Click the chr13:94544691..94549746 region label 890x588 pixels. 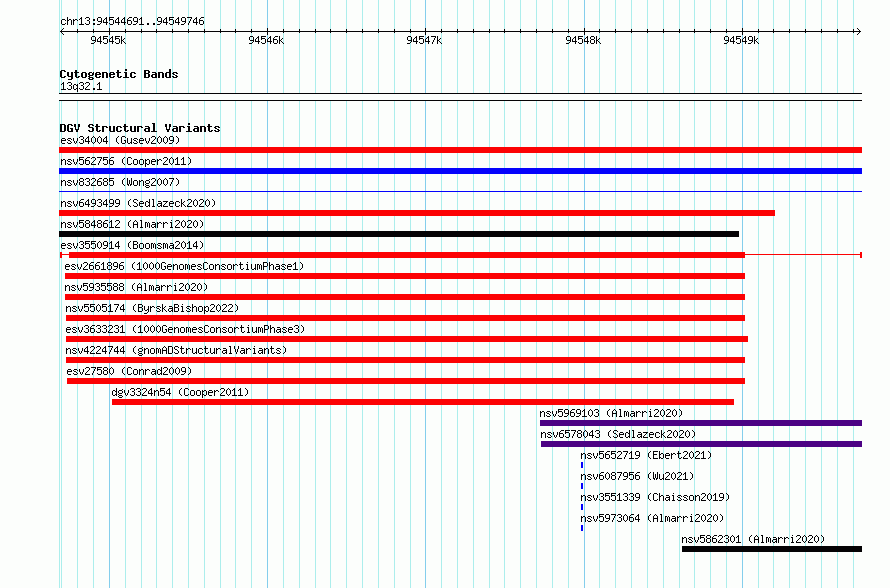click(x=132, y=21)
